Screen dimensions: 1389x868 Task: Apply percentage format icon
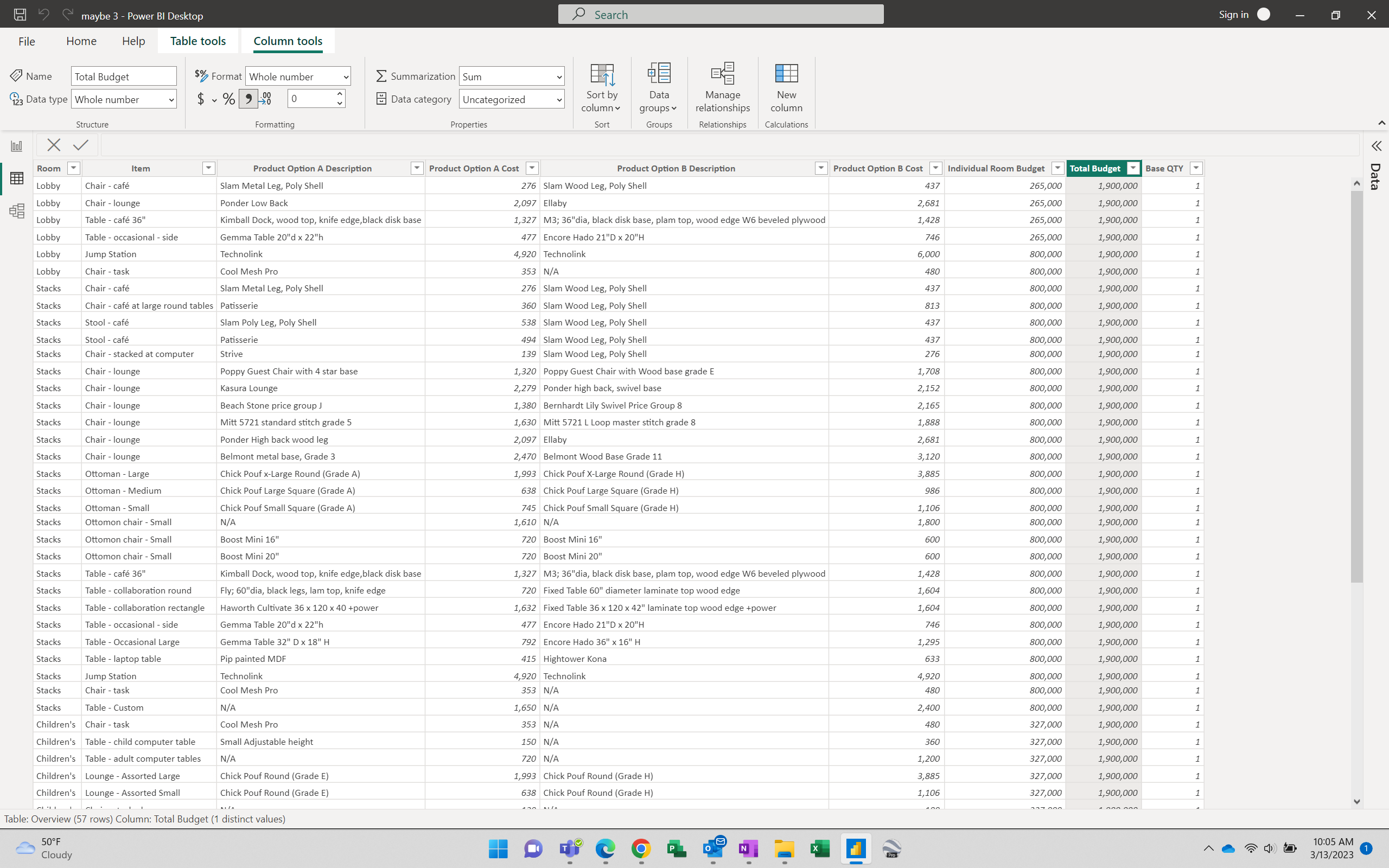tap(228, 99)
